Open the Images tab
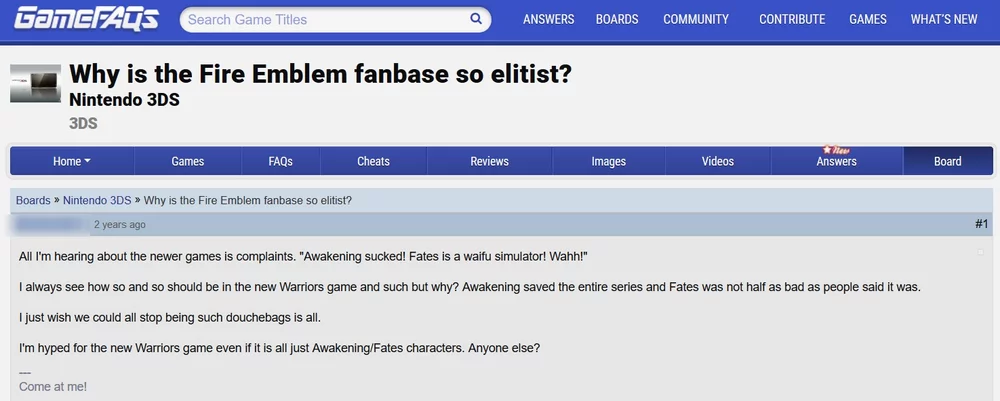This screenshot has height=401, width=1000. [x=608, y=161]
